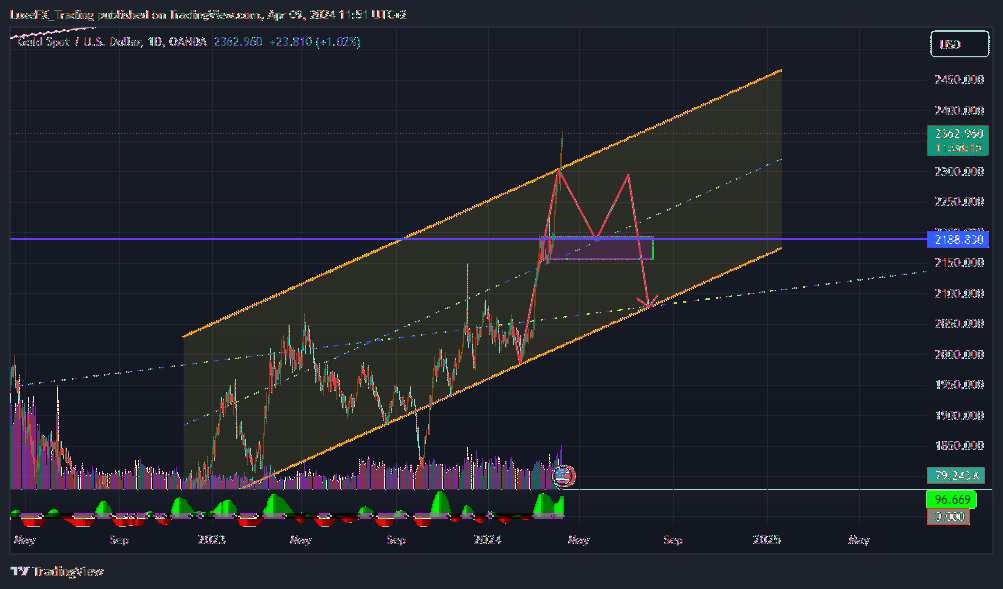Click the blue 2188.830 horizontal line label
1003x589 pixels.
point(958,239)
